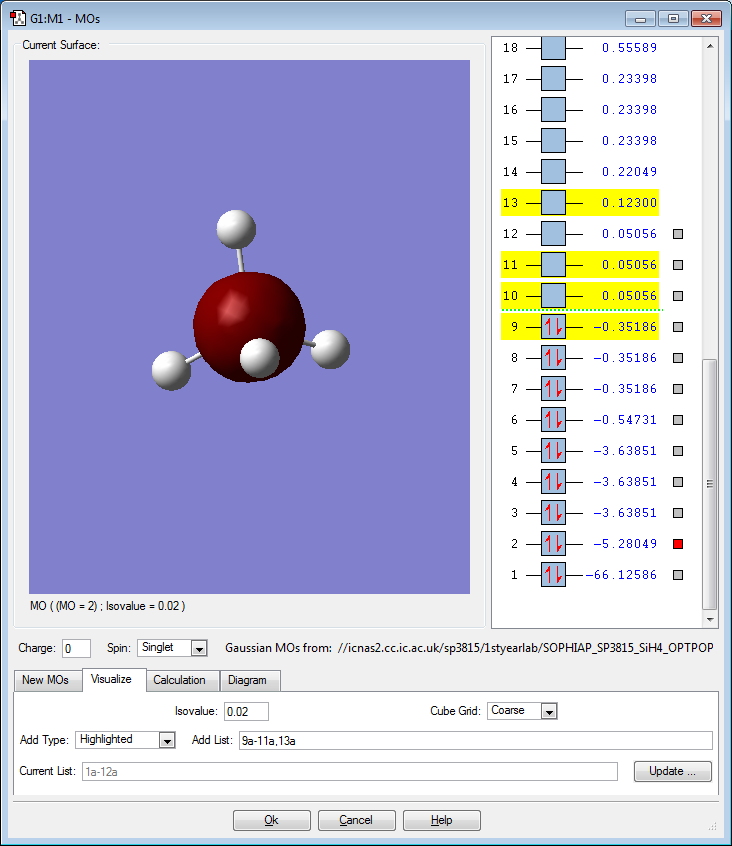Open the Diagram tab
Image resolution: width=732 pixels, height=846 pixels.
(x=247, y=680)
